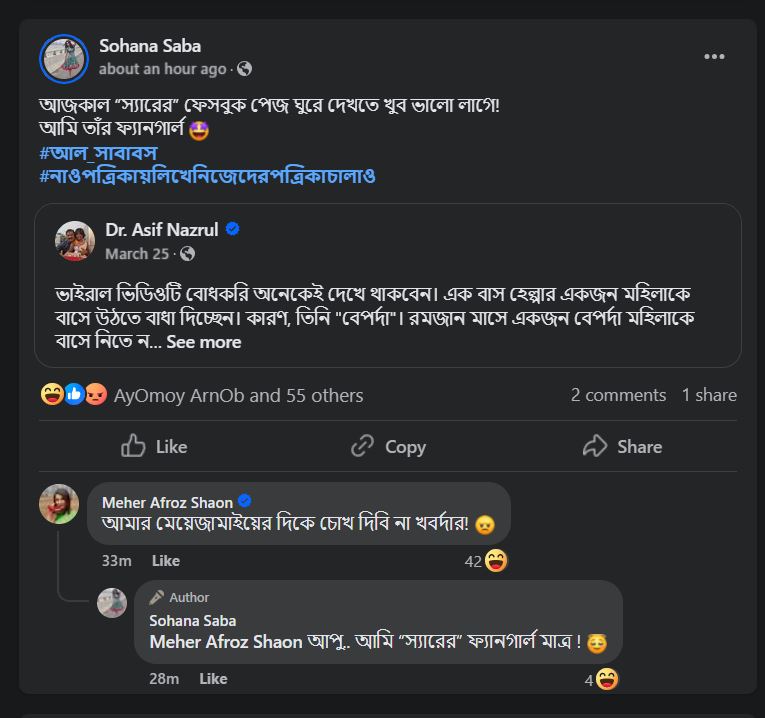Image resolution: width=765 pixels, height=718 pixels.
Task: Open the 2 comments list
Action: tap(618, 395)
